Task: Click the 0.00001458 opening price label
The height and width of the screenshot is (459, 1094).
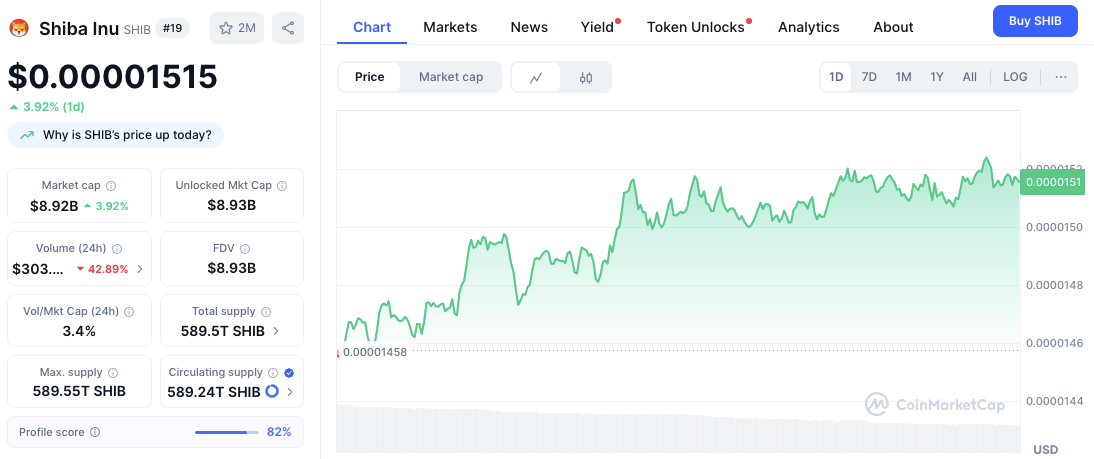Action: pyautogui.click(x=375, y=352)
